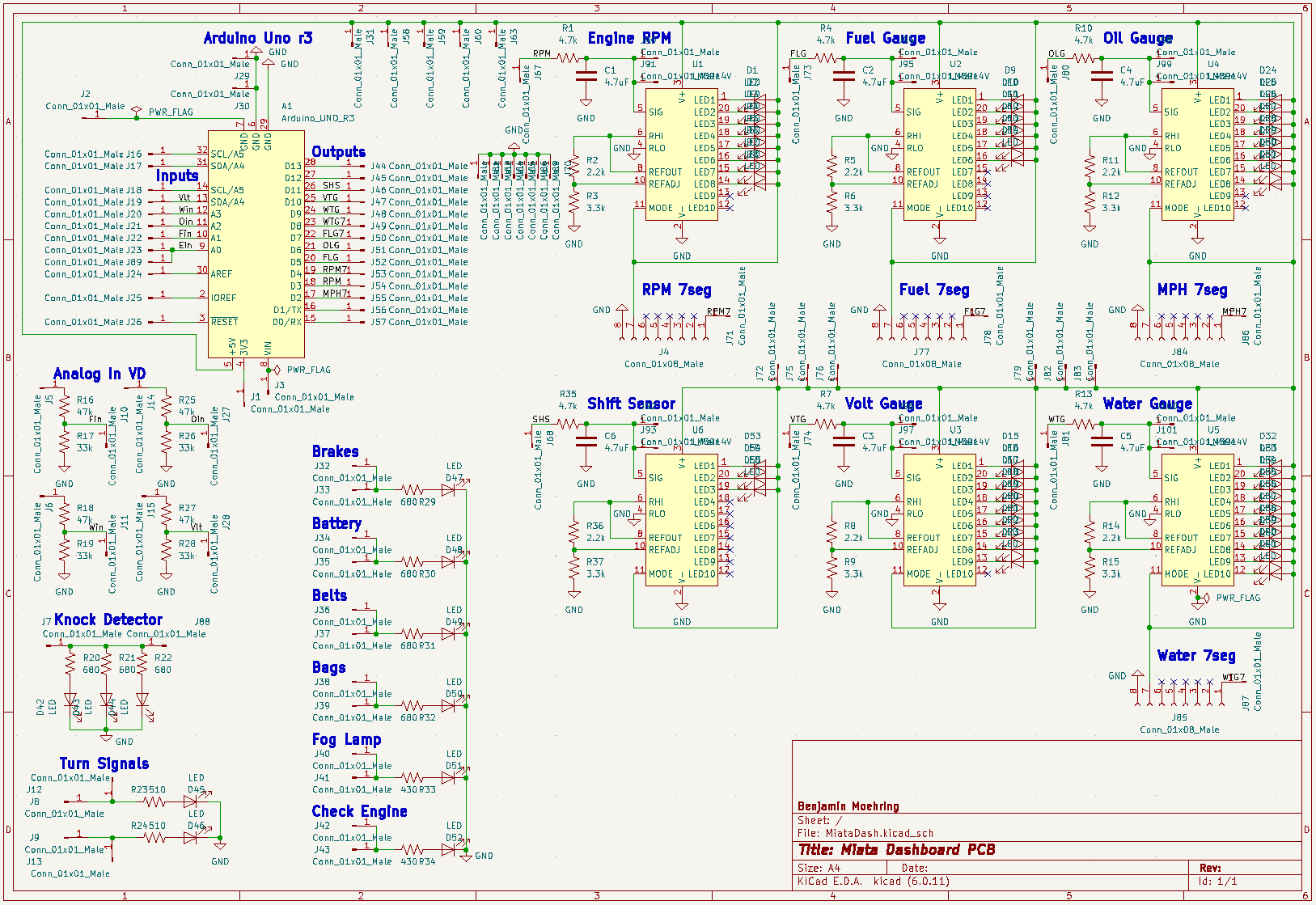Click the J84 Conn_01x08_Male connector label

click(1179, 358)
